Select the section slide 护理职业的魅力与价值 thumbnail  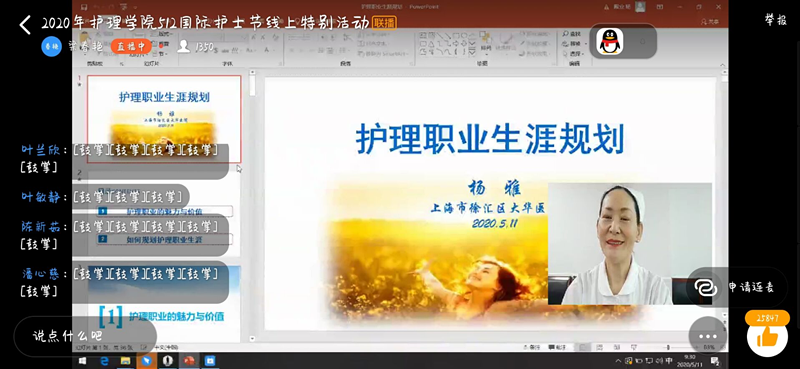tap(164, 303)
